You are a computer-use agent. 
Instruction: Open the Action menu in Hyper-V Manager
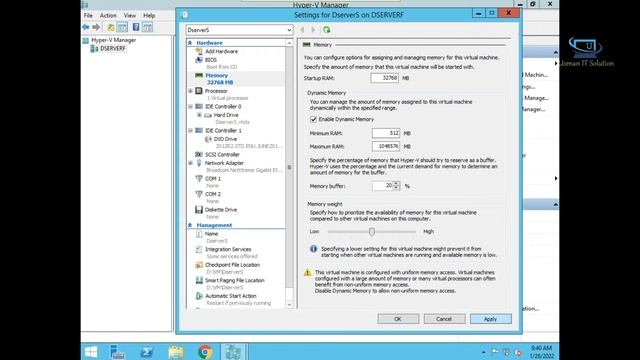coord(108,16)
